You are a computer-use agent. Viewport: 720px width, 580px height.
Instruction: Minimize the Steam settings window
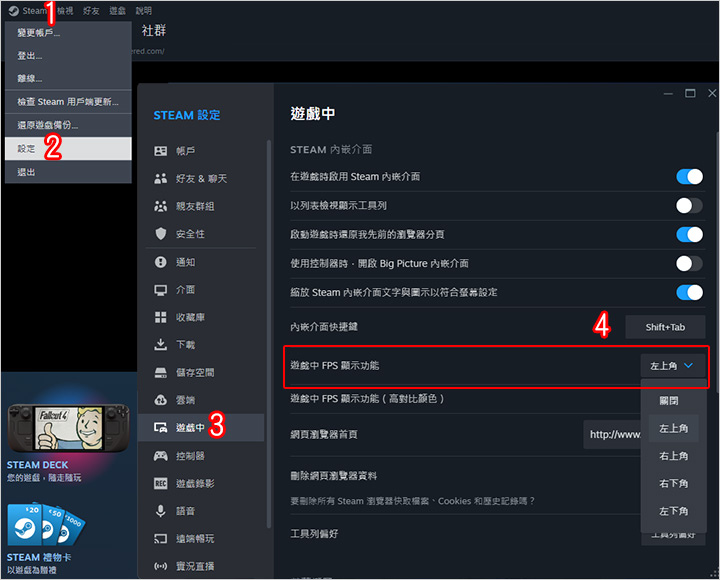point(668,93)
